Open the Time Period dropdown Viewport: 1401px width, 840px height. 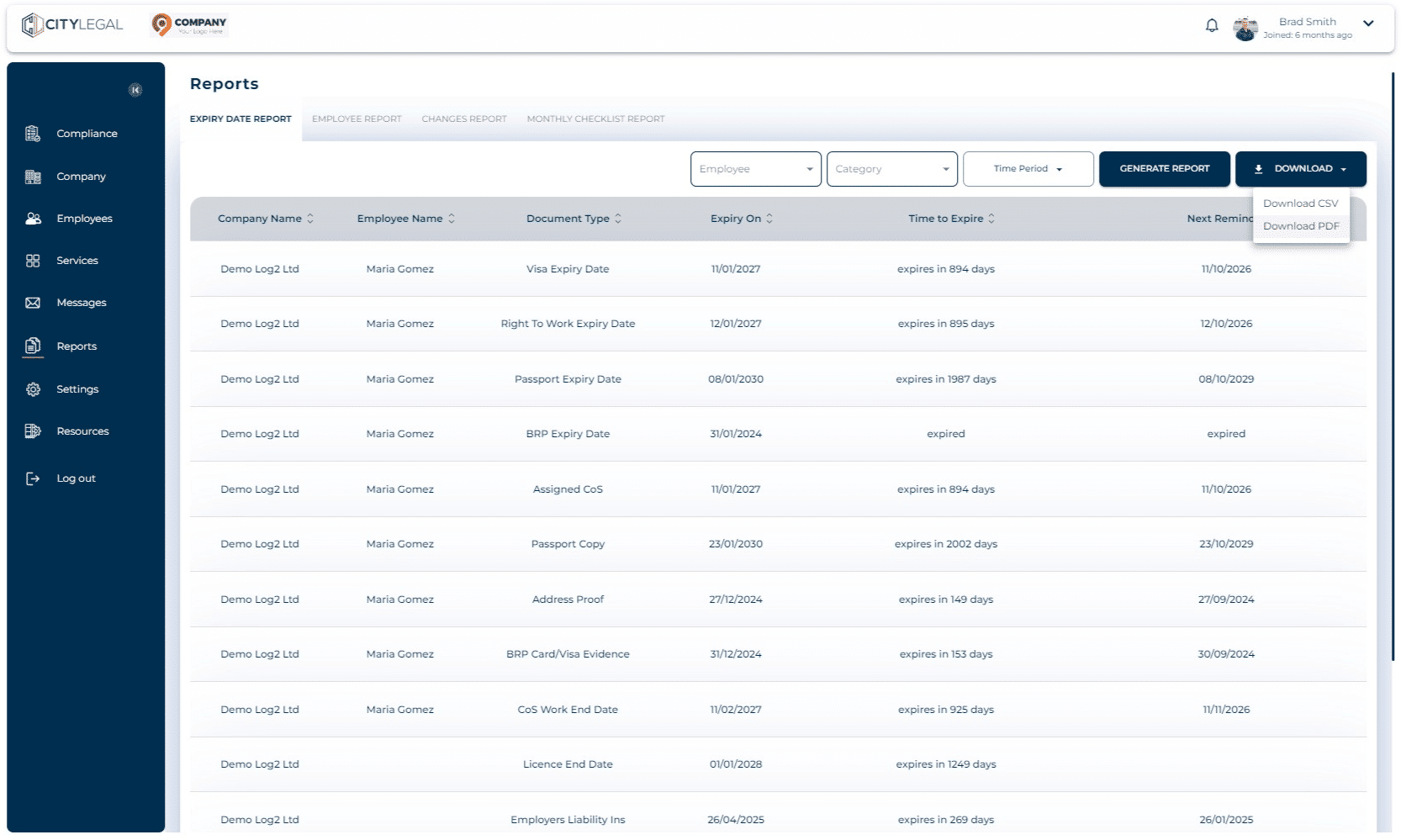pos(1028,169)
